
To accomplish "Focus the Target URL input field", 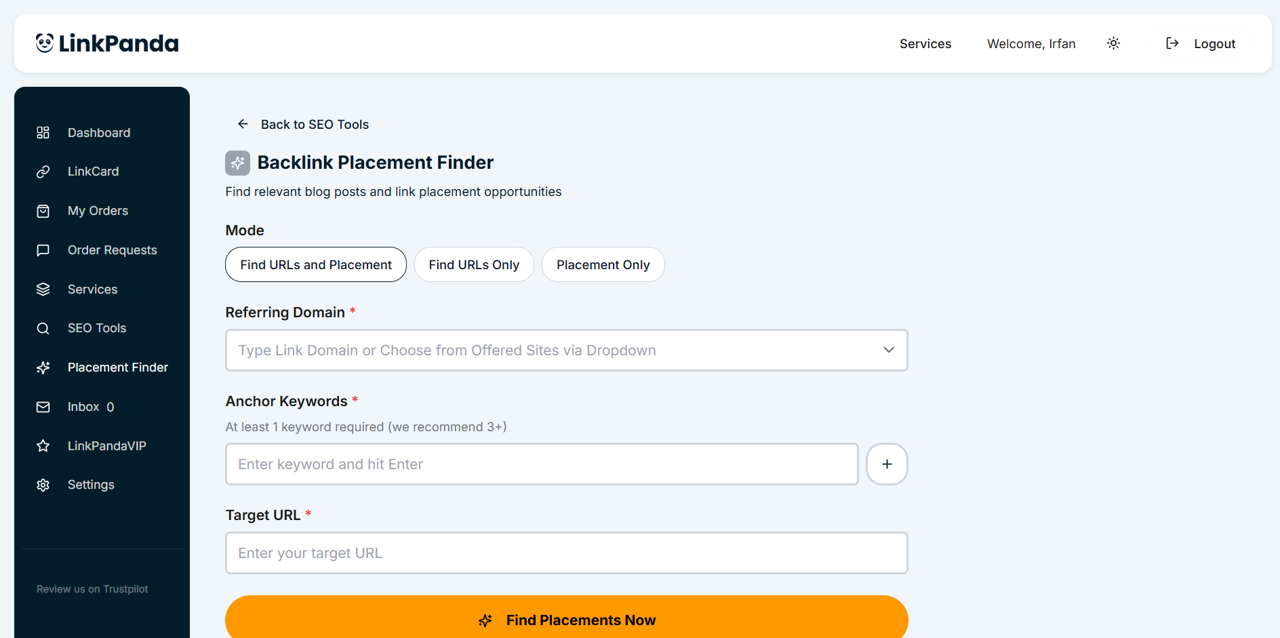I will click(x=566, y=553).
